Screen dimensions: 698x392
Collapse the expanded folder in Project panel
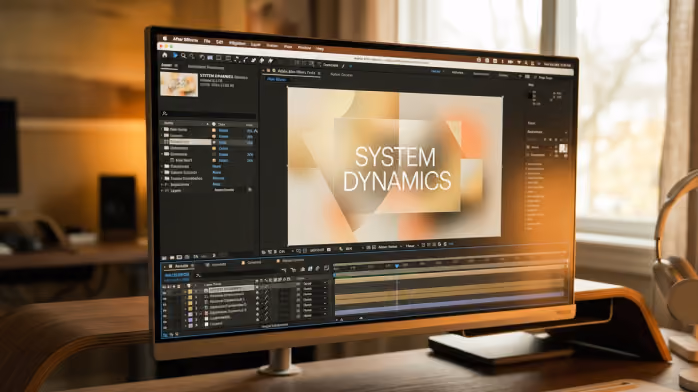162,154
